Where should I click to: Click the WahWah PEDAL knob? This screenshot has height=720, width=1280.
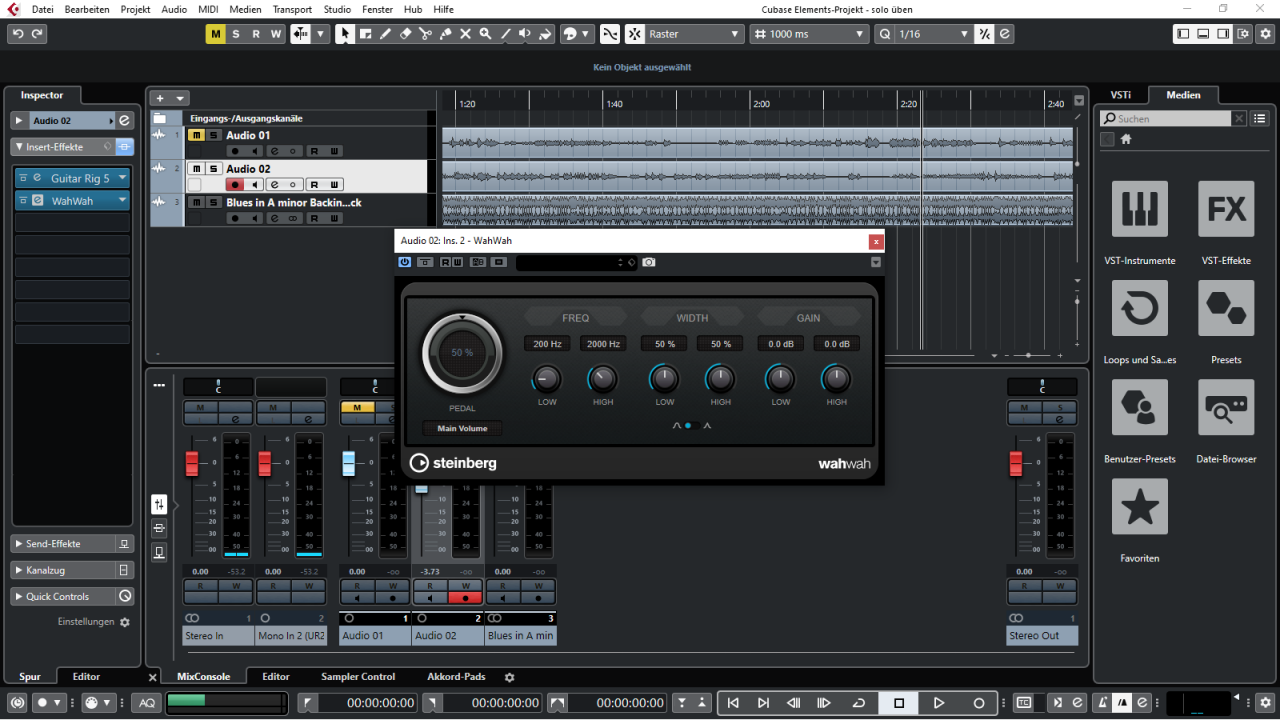(x=462, y=353)
